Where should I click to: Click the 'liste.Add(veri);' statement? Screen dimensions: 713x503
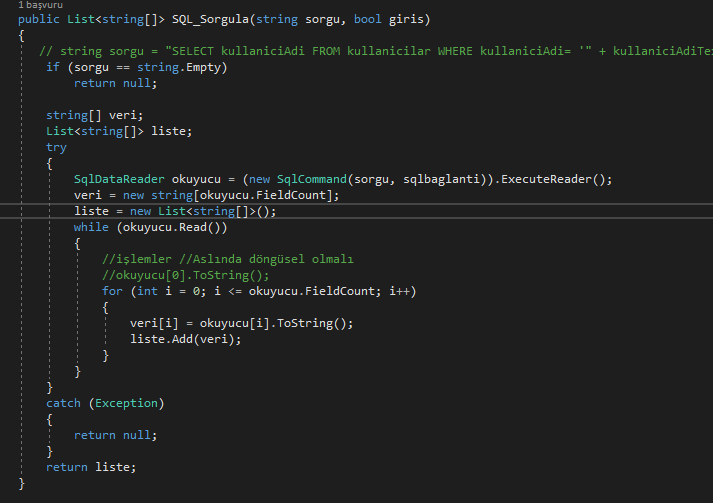(x=186, y=339)
